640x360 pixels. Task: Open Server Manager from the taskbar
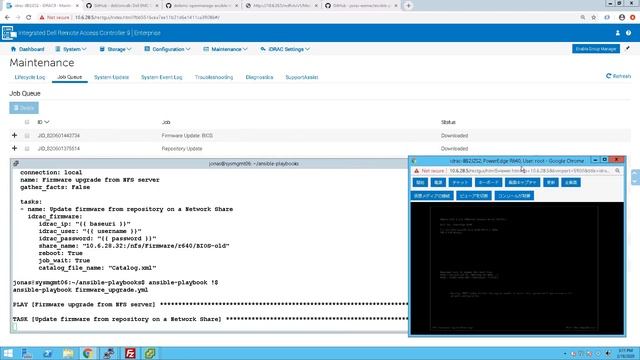click(27, 353)
